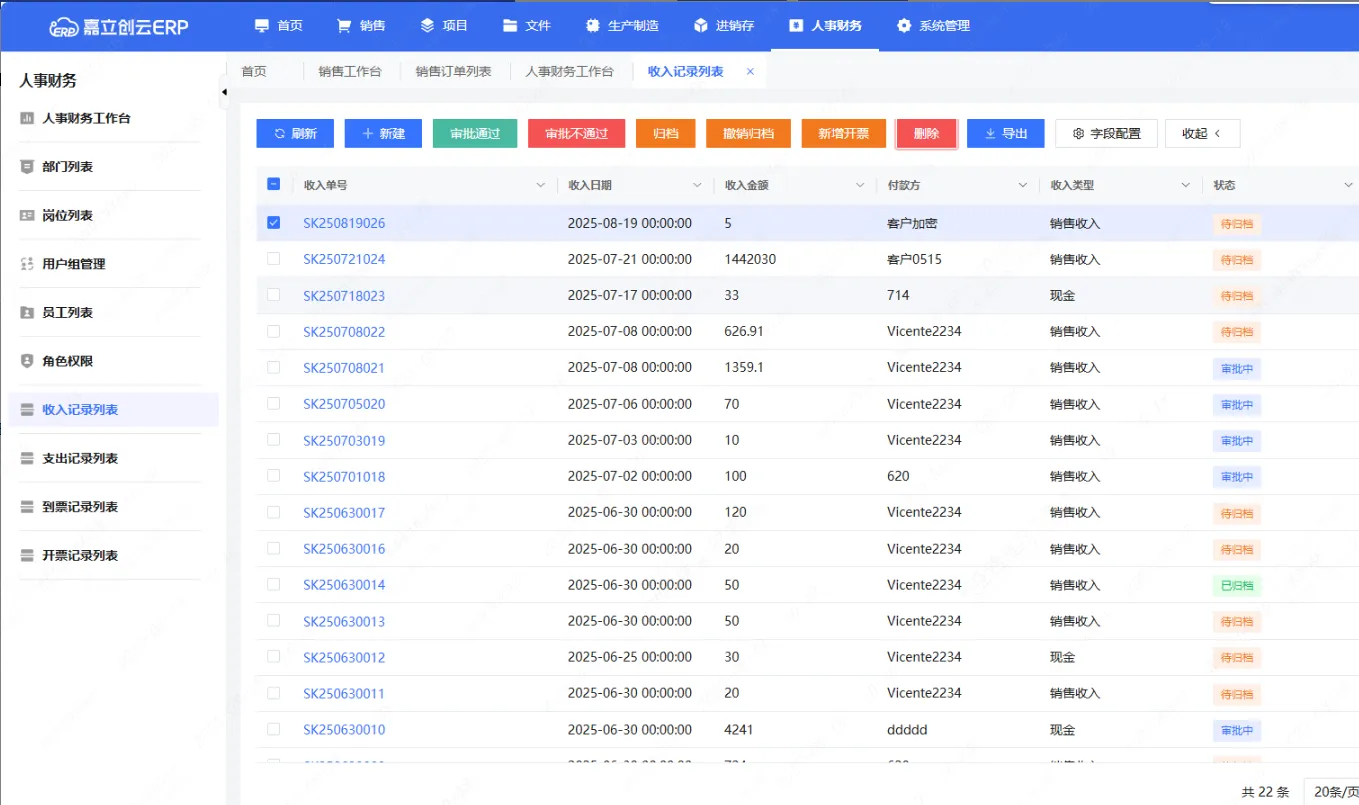Open the 收入日期 column dropdown arrow
The height and width of the screenshot is (805, 1359).
697,186
